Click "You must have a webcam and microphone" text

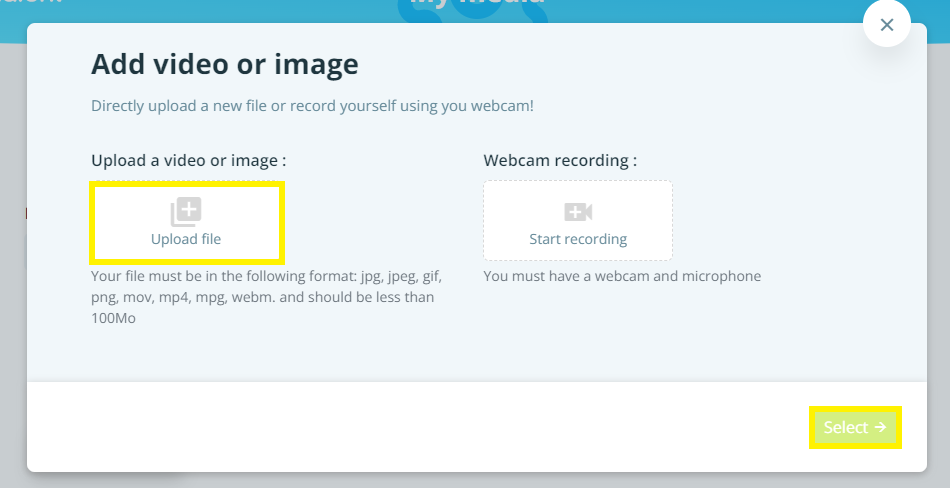coord(622,276)
